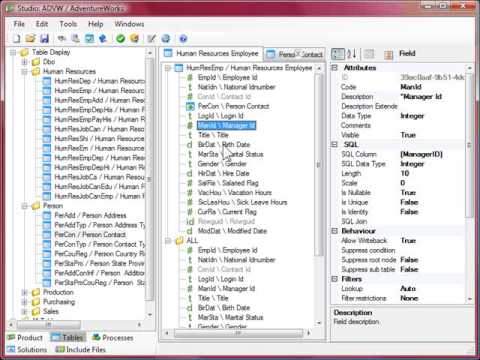Image resolution: width=480 pixels, height=360 pixels.
Task: Select NatIdn \ National Idnumber under HumResEmp
Action: coord(236,87)
